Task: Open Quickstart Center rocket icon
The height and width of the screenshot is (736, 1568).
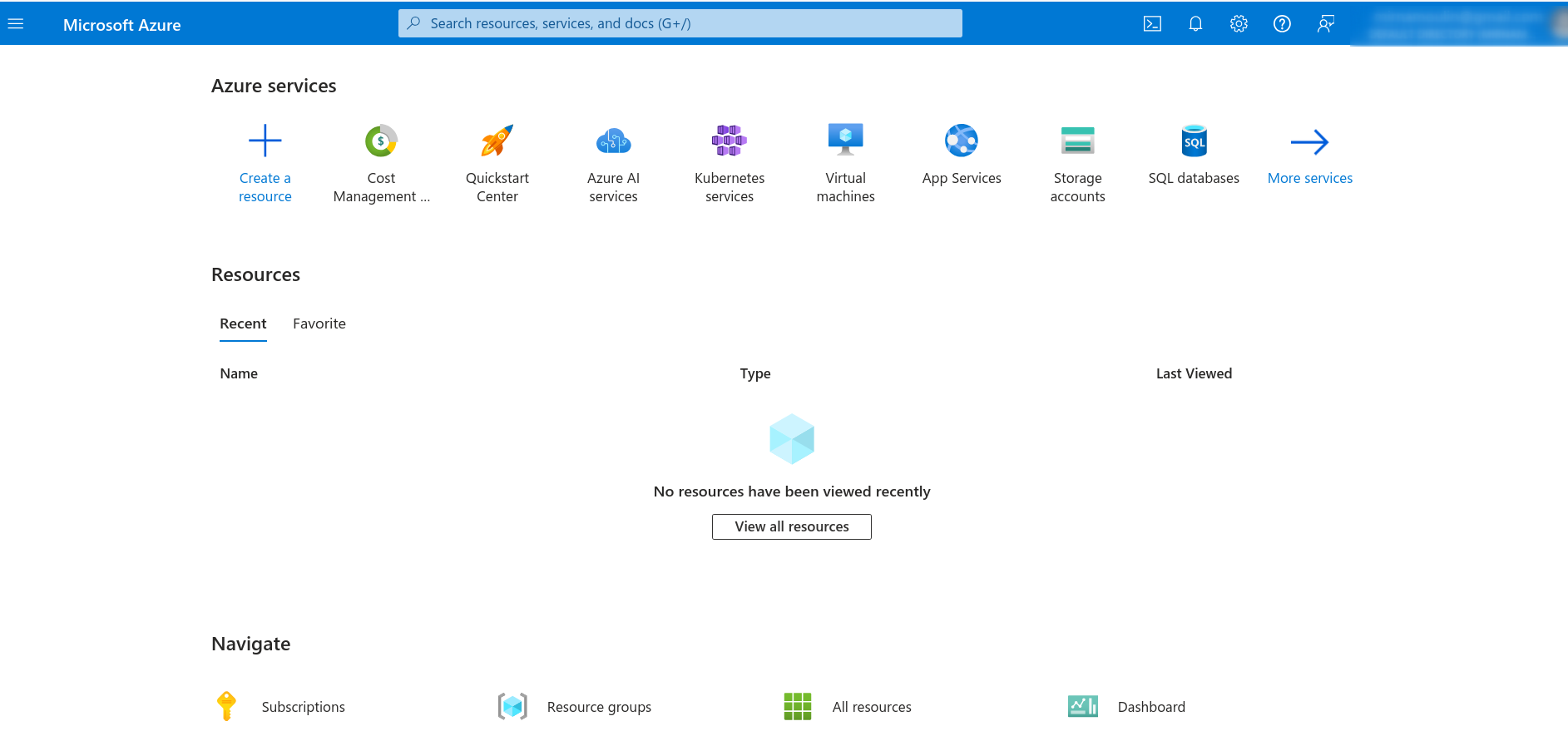Action: tap(497, 141)
